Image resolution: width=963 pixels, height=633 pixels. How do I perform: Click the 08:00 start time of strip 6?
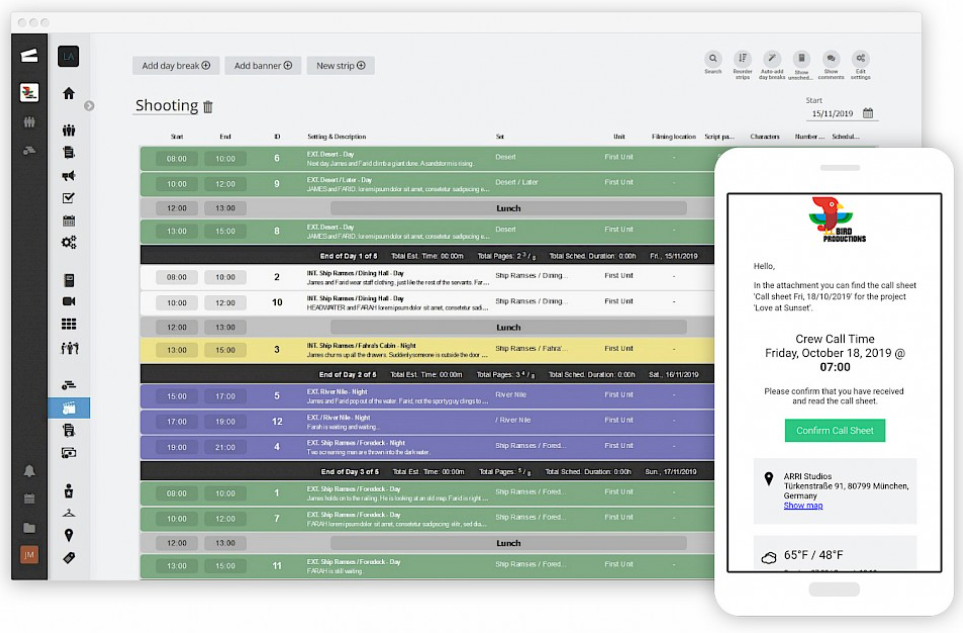click(x=176, y=159)
